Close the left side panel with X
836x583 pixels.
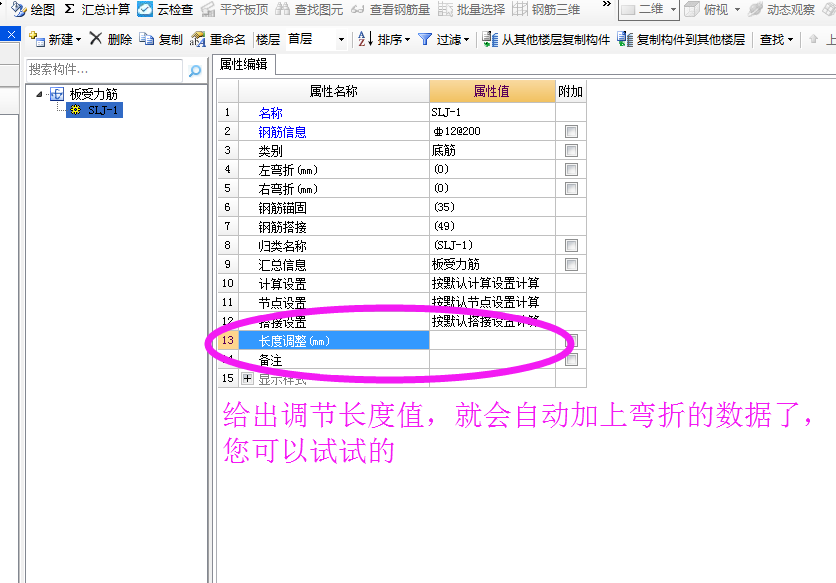tap(11, 35)
